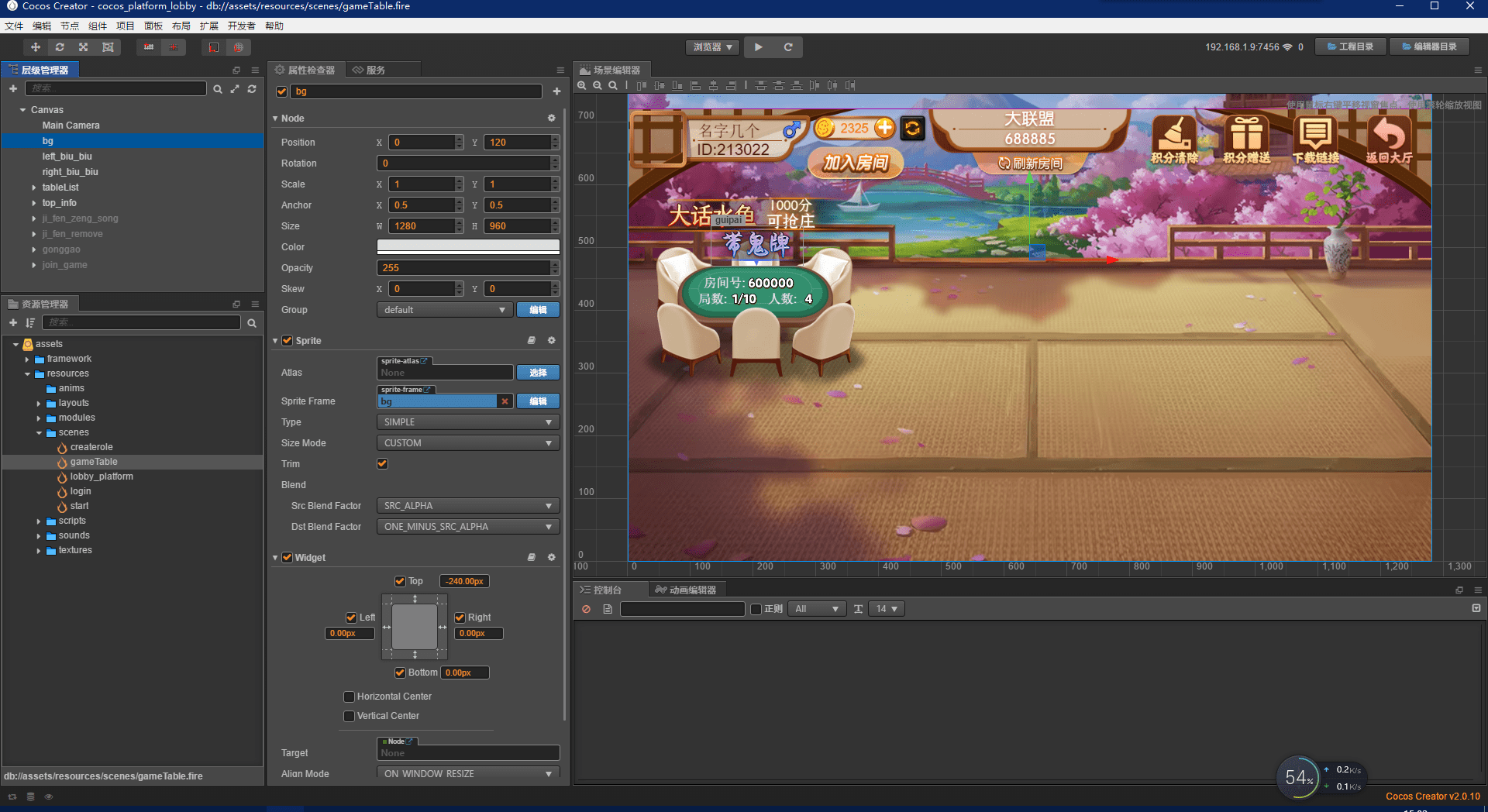Open the 组件 menu

coord(98,26)
